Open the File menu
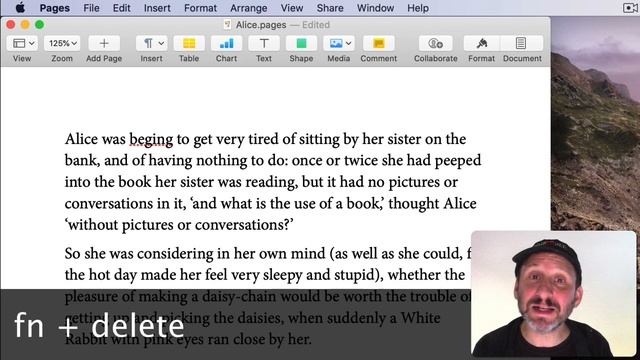Viewport: 640px width, 360px height. [91, 8]
